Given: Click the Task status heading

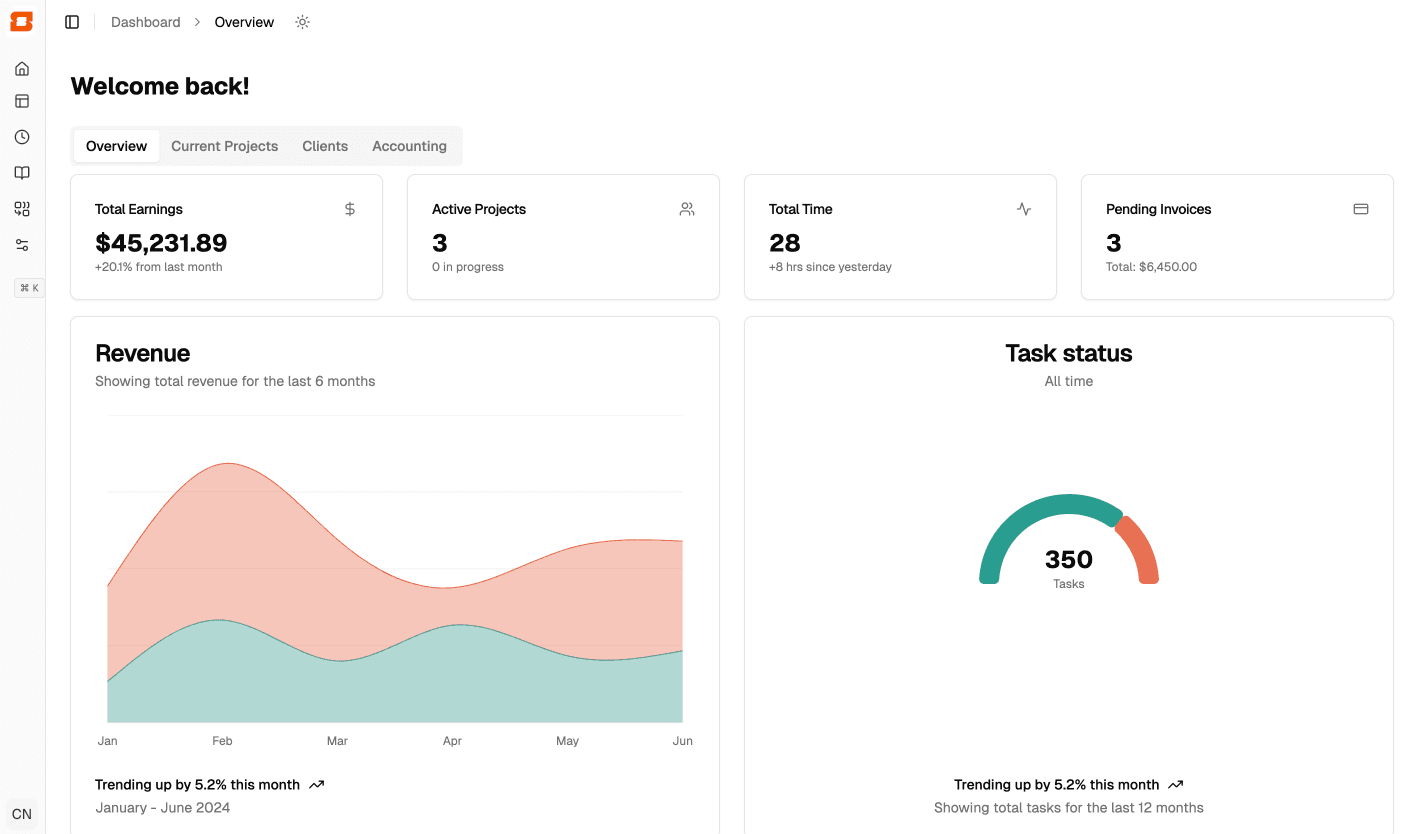Looking at the screenshot, I should point(1069,353).
